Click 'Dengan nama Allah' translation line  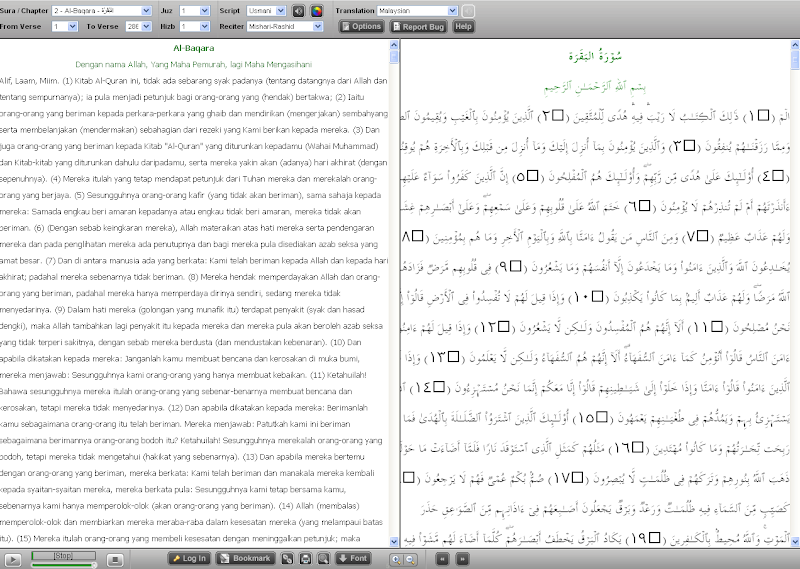193,65
